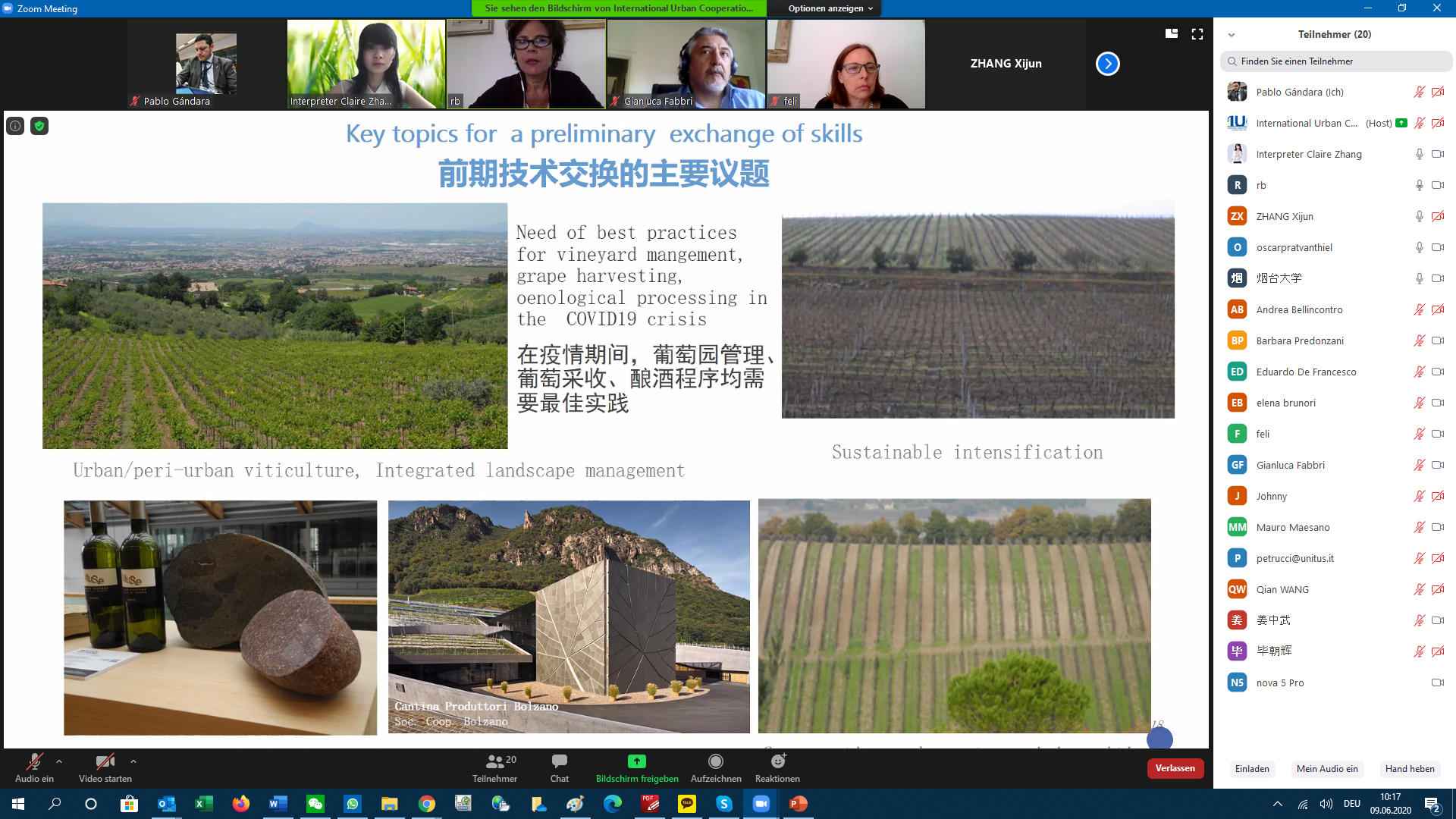Click the Verlassen leave button
The height and width of the screenshot is (819, 1456).
(x=1175, y=768)
